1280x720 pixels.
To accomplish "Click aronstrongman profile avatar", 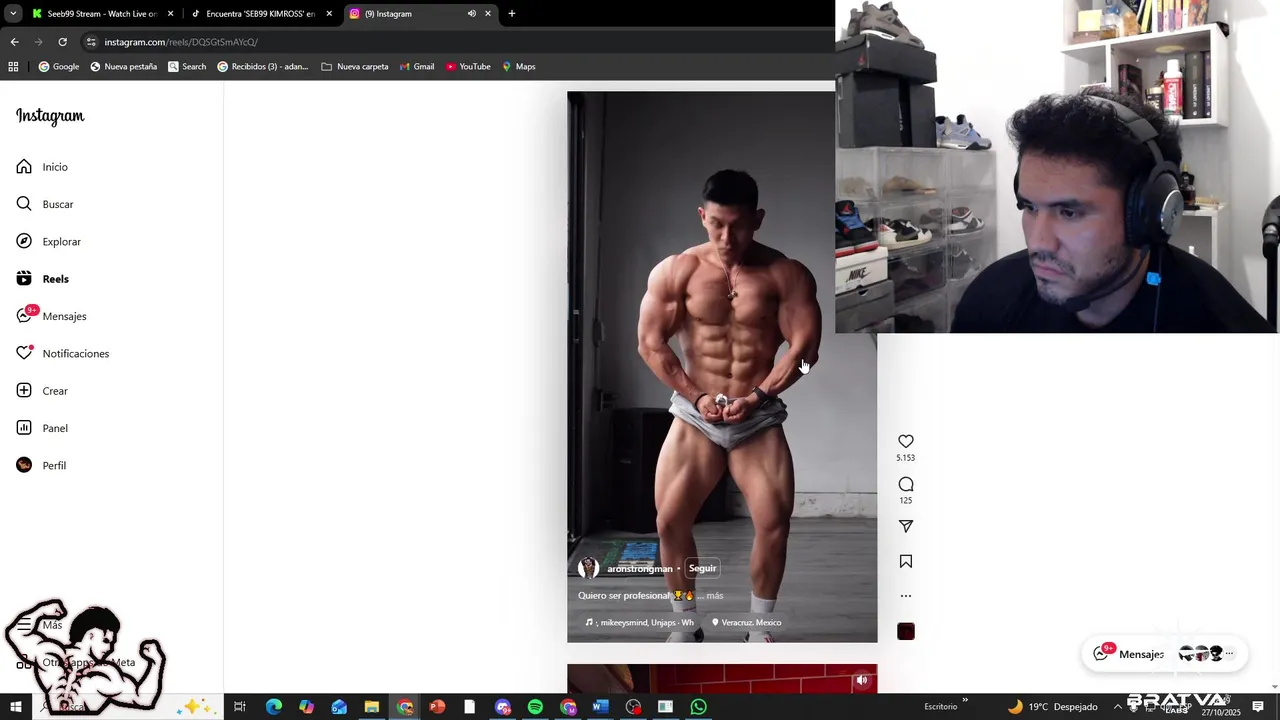I will pos(588,568).
